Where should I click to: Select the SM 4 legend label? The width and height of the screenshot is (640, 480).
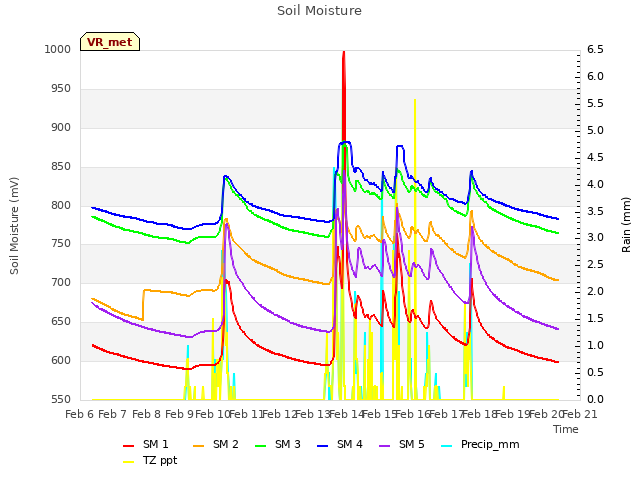pyautogui.click(x=350, y=444)
